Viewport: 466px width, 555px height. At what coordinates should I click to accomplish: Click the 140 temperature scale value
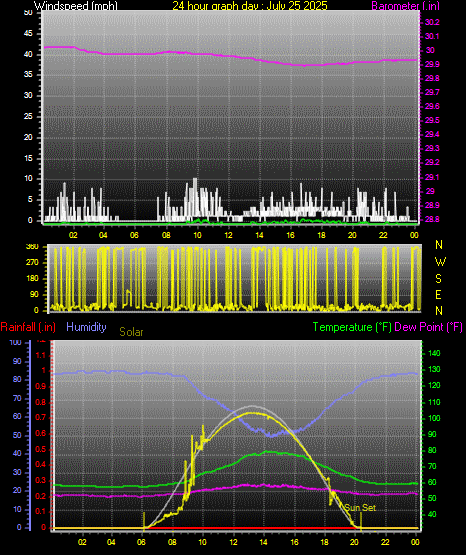point(434,353)
